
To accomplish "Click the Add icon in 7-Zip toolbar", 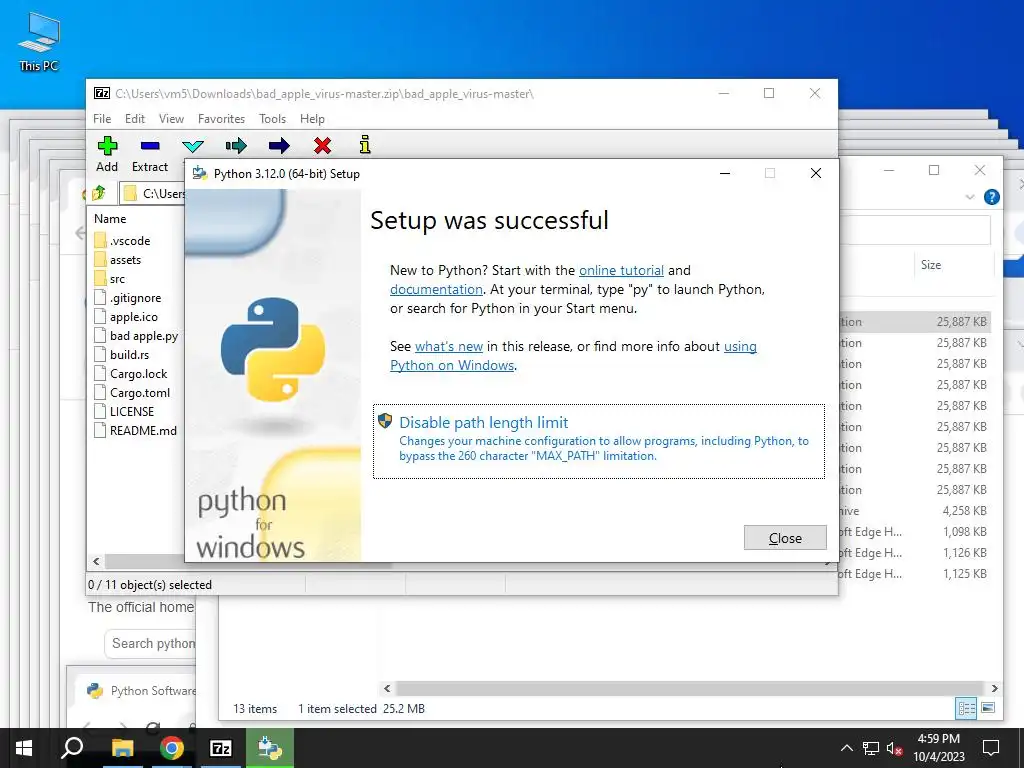I will [107, 146].
